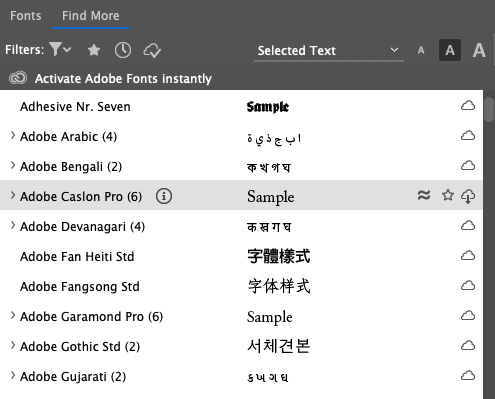Expand Adobe Devanagari font family
This screenshot has width=495, height=399.
13,225
